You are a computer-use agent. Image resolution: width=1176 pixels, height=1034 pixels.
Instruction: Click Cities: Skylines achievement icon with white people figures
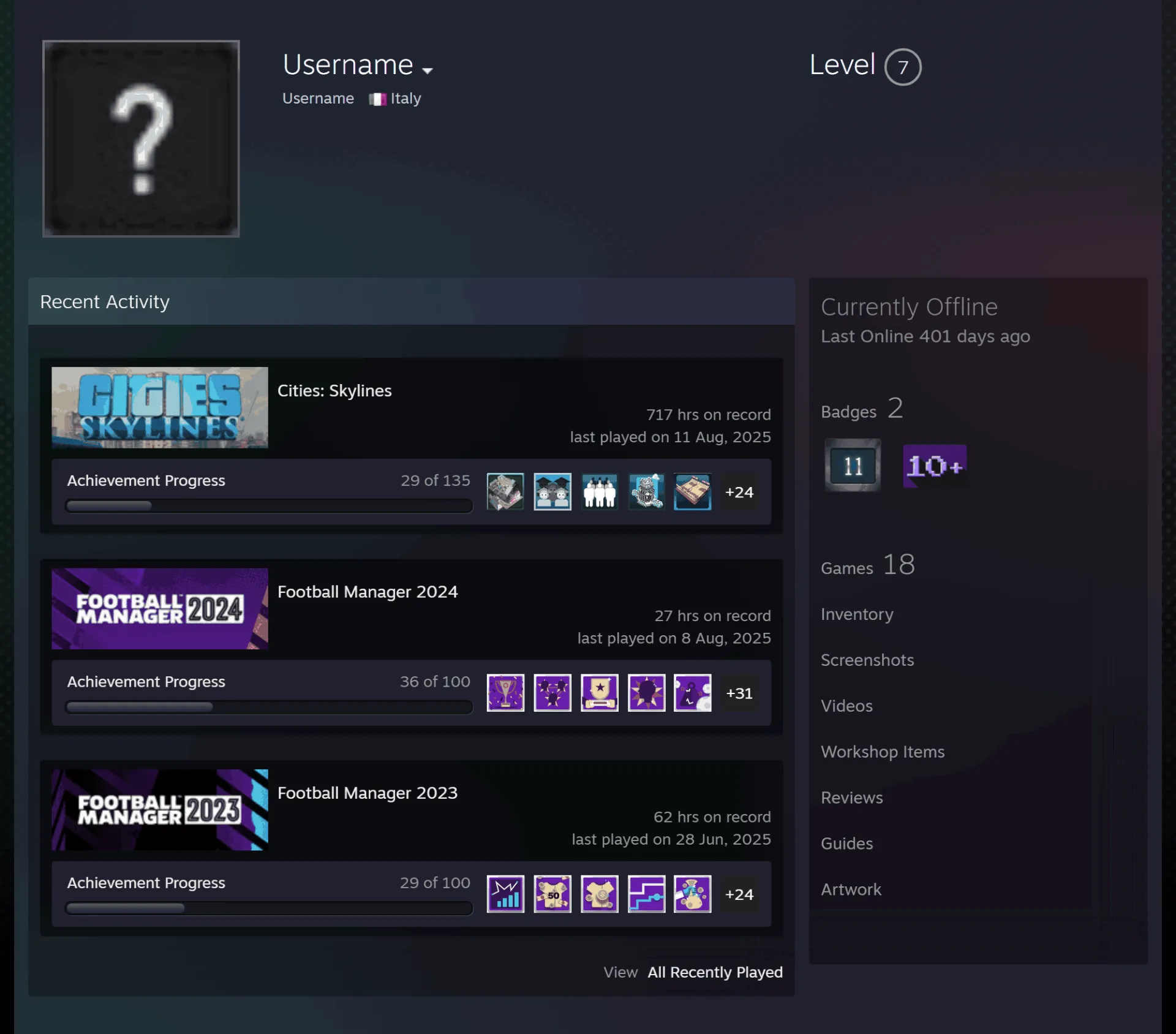tap(599, 491)
